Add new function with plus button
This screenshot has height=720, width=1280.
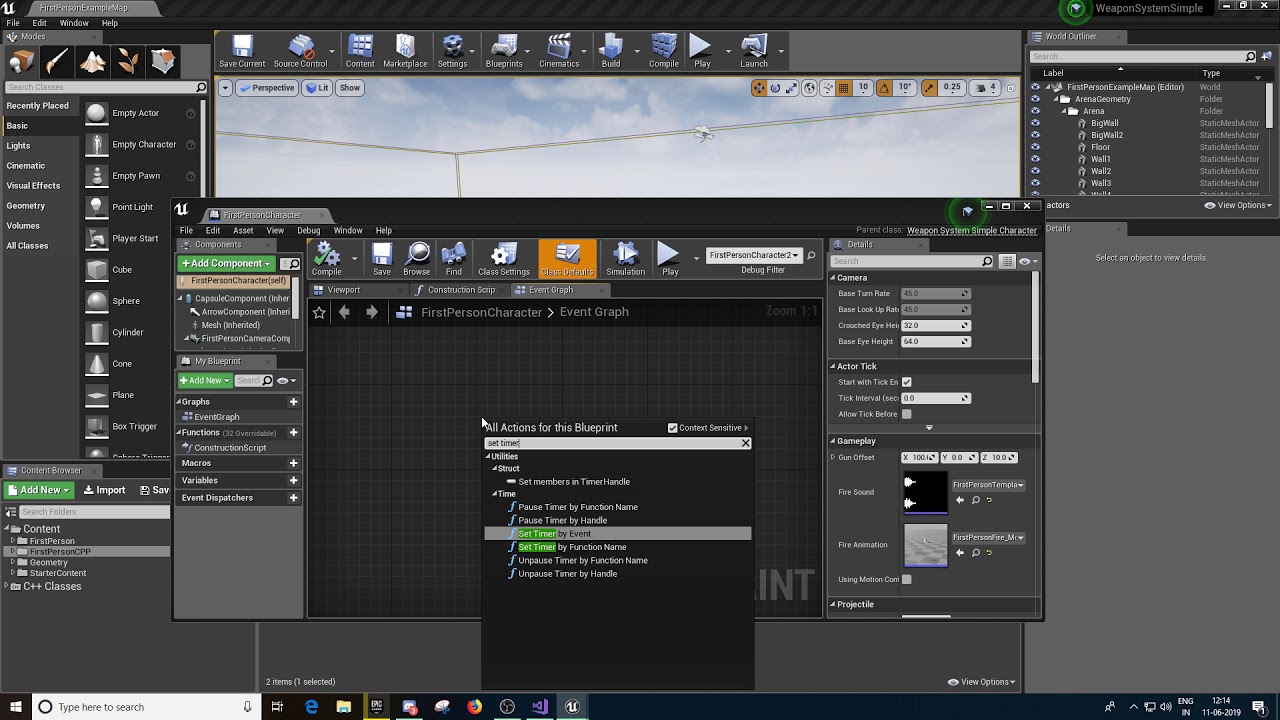click(293, 433)
